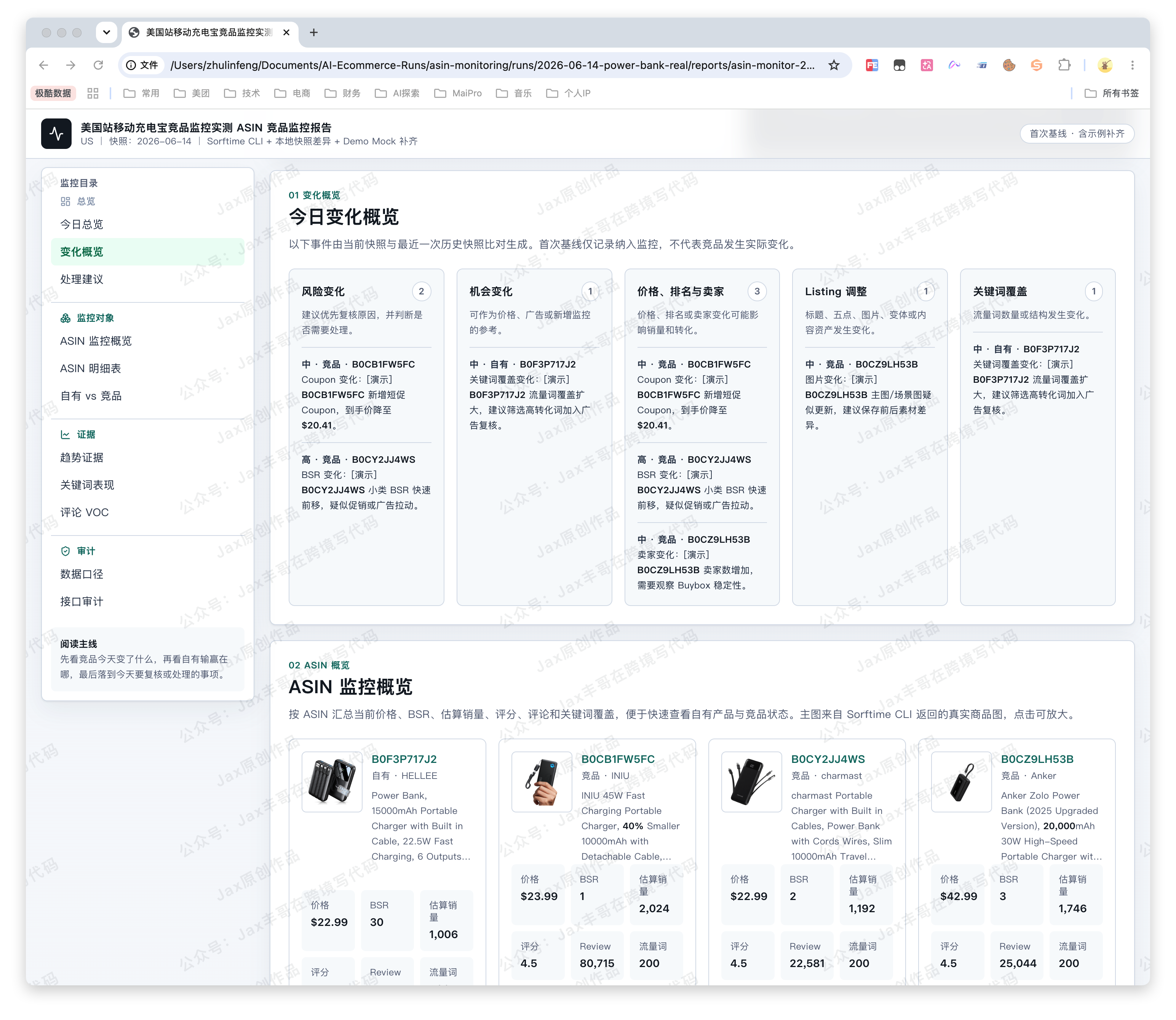Open the 个人IP bookmark folder

point(569,93)
